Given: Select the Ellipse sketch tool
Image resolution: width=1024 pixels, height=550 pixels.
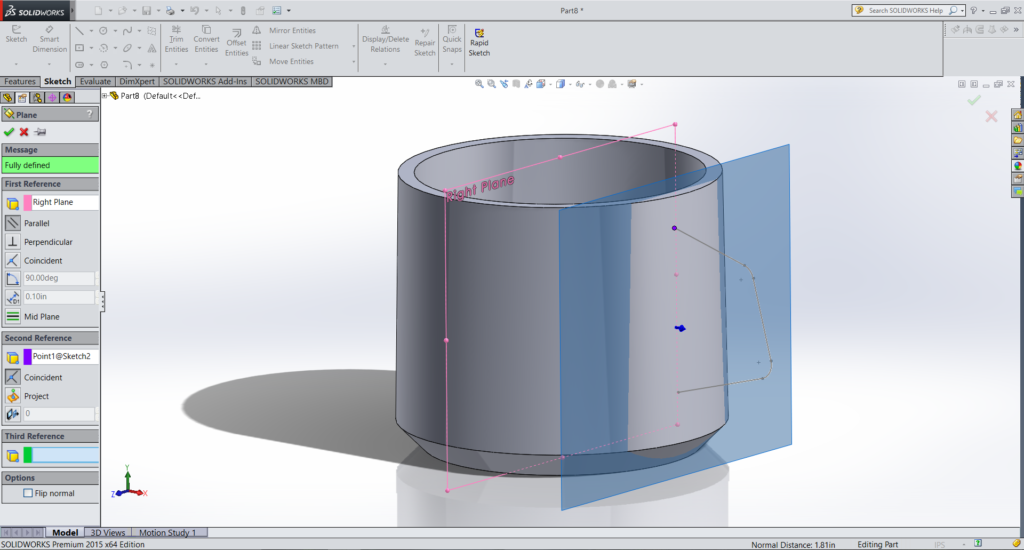Looking at the screenshot, I should click(x=127, y=48).
